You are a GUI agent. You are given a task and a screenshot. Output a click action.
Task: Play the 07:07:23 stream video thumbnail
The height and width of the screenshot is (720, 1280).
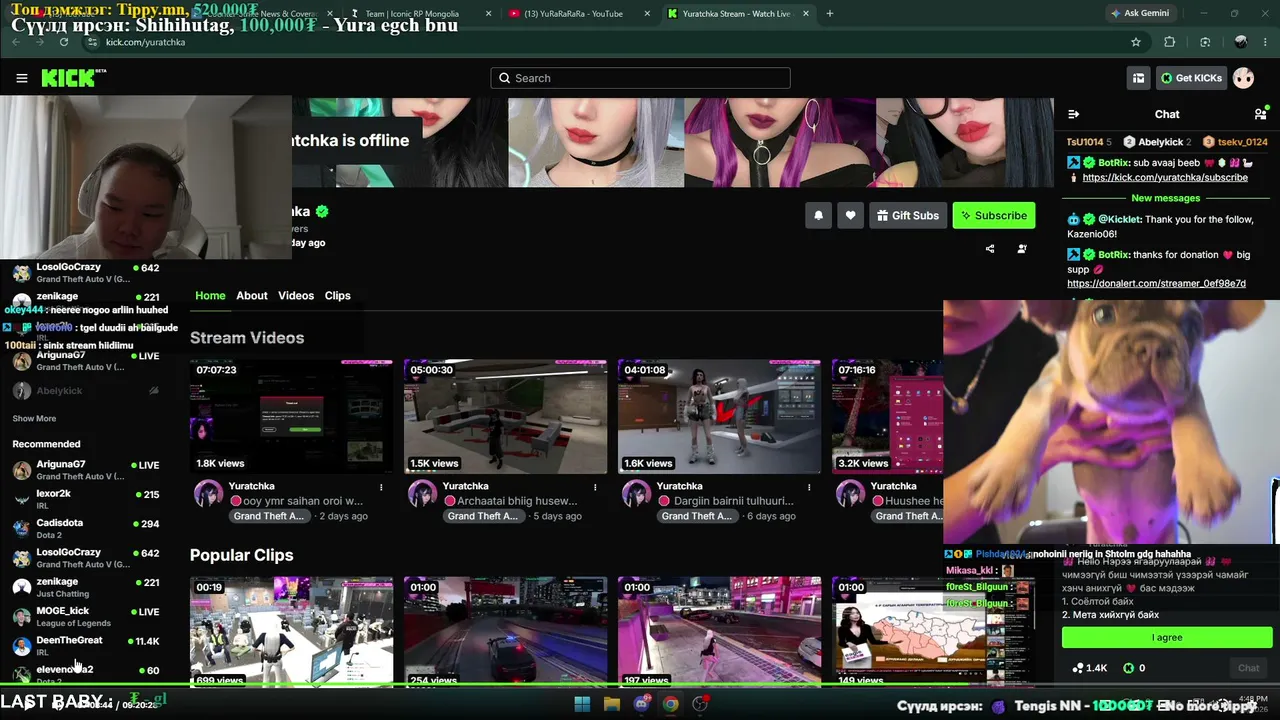pos(291,417)
